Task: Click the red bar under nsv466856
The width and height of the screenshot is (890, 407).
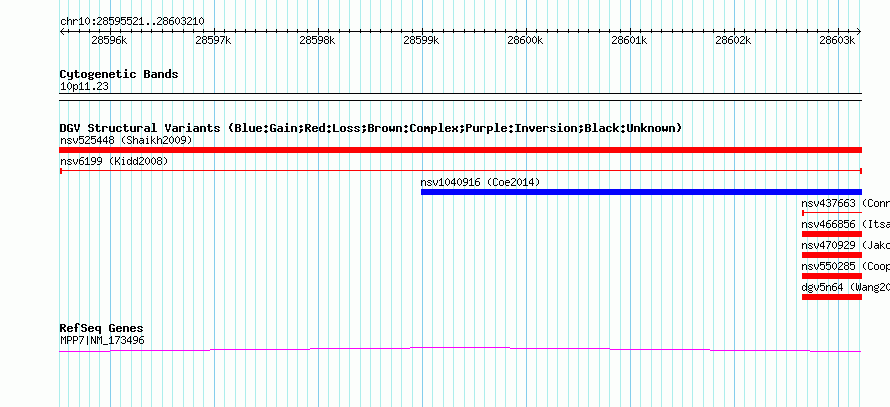Action: [832, 234]
